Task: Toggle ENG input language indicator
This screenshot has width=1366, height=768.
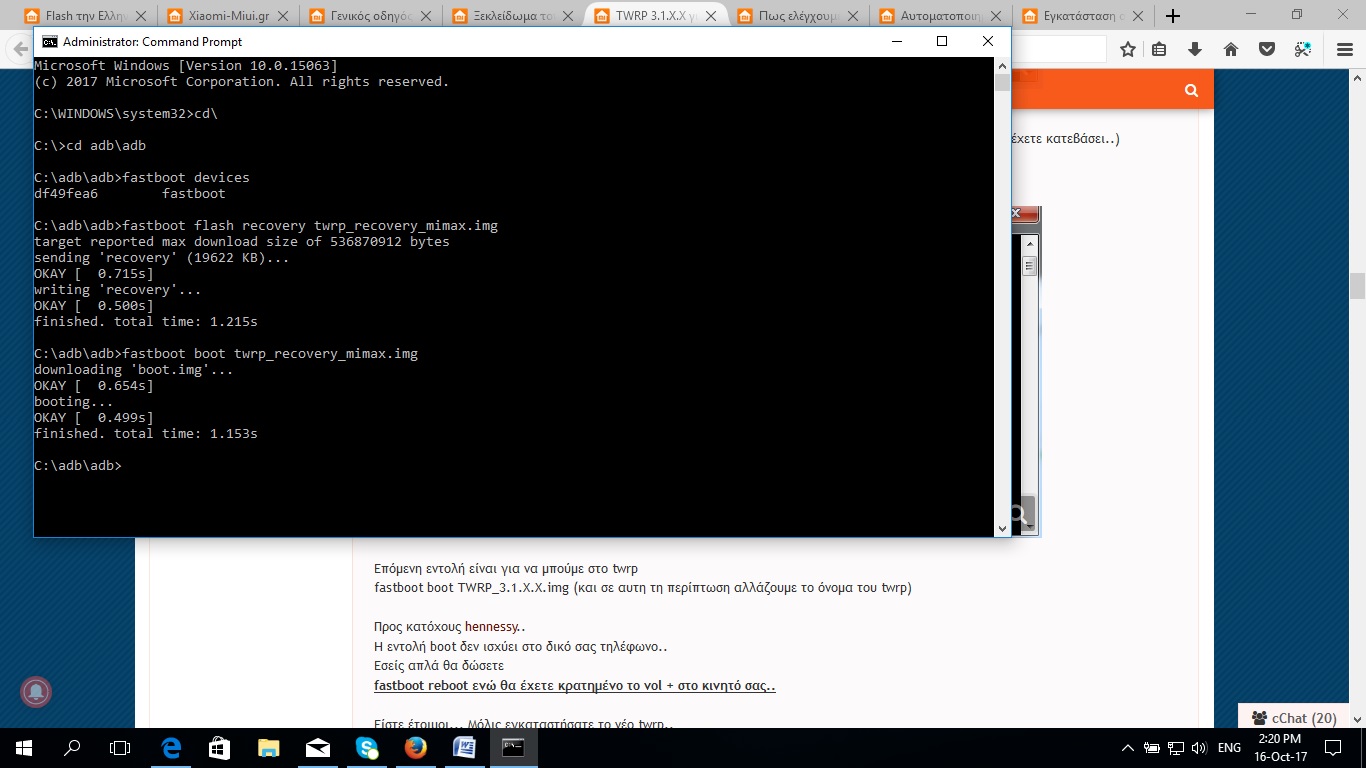Action: point(1229,748)
